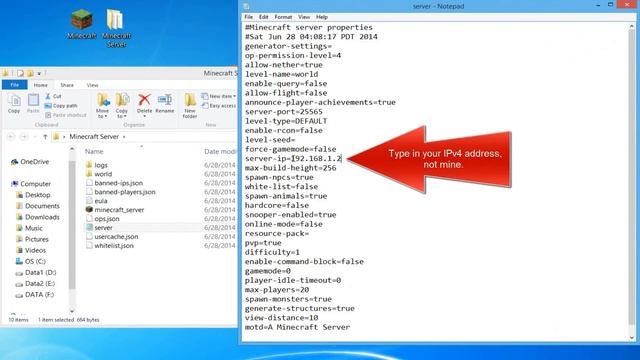Click the Up one level arrow
The width and height of the screenshot is (640, 360).
click(45, 137)
